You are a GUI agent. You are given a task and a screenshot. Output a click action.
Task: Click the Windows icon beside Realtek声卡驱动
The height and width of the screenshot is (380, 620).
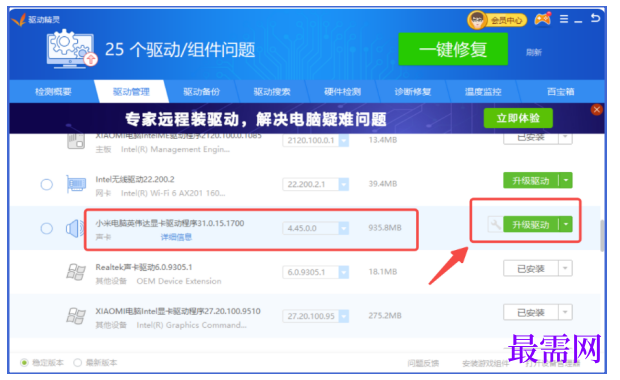click(76, 272)
